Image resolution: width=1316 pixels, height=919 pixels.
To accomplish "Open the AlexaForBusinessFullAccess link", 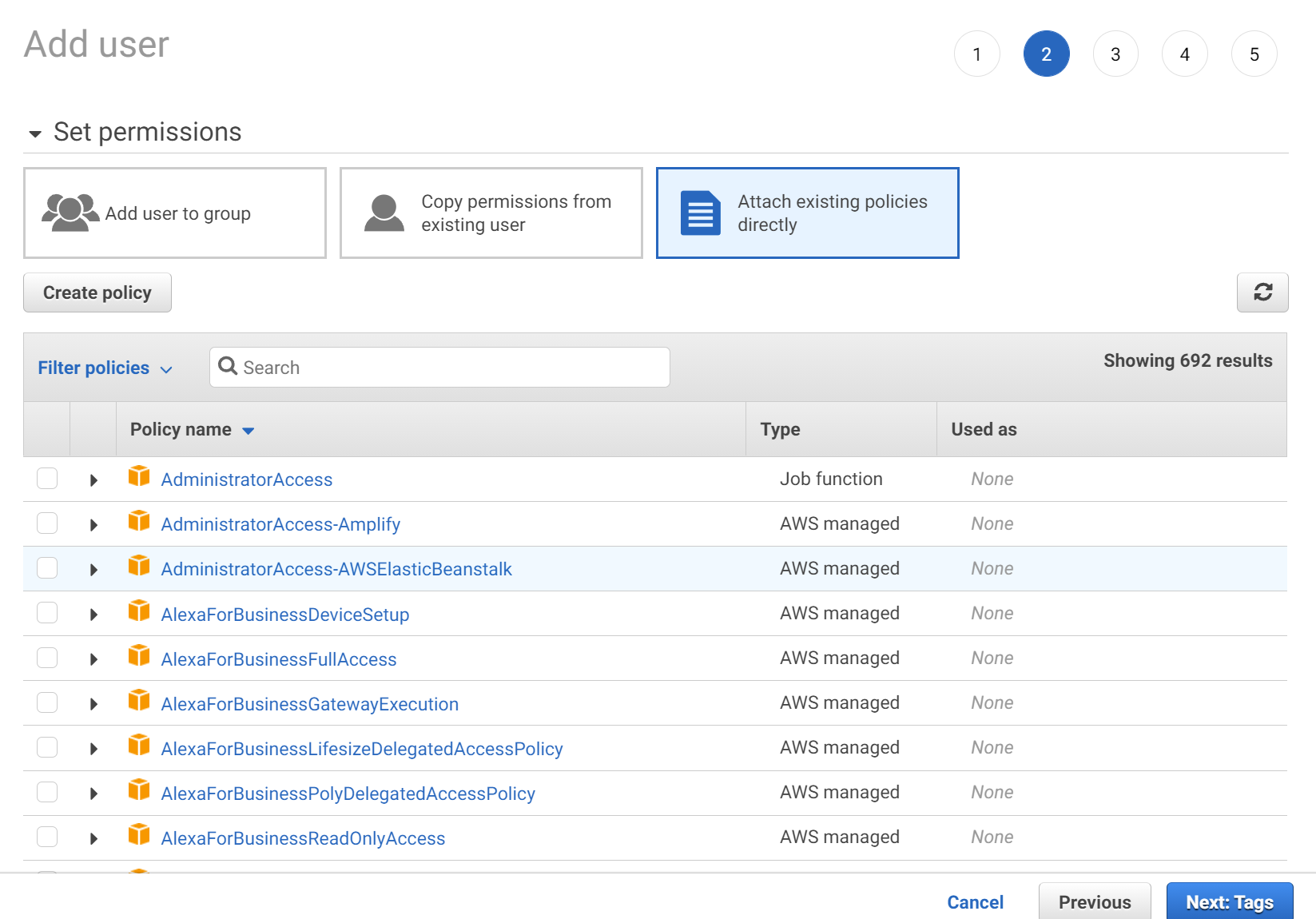I will 279,659.
